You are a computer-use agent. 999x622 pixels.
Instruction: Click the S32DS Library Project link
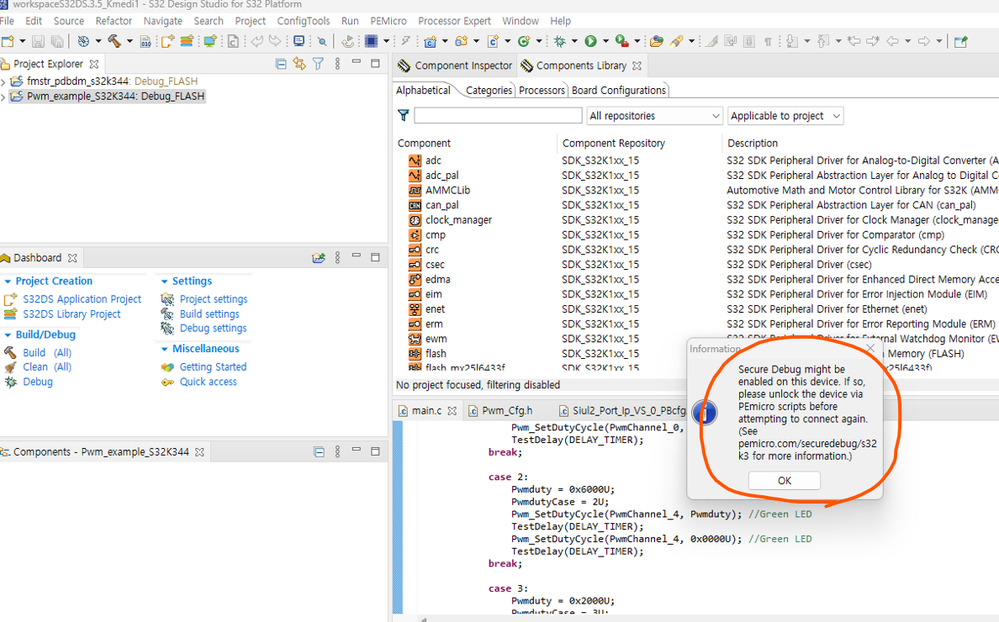click(x=71, y=314)
